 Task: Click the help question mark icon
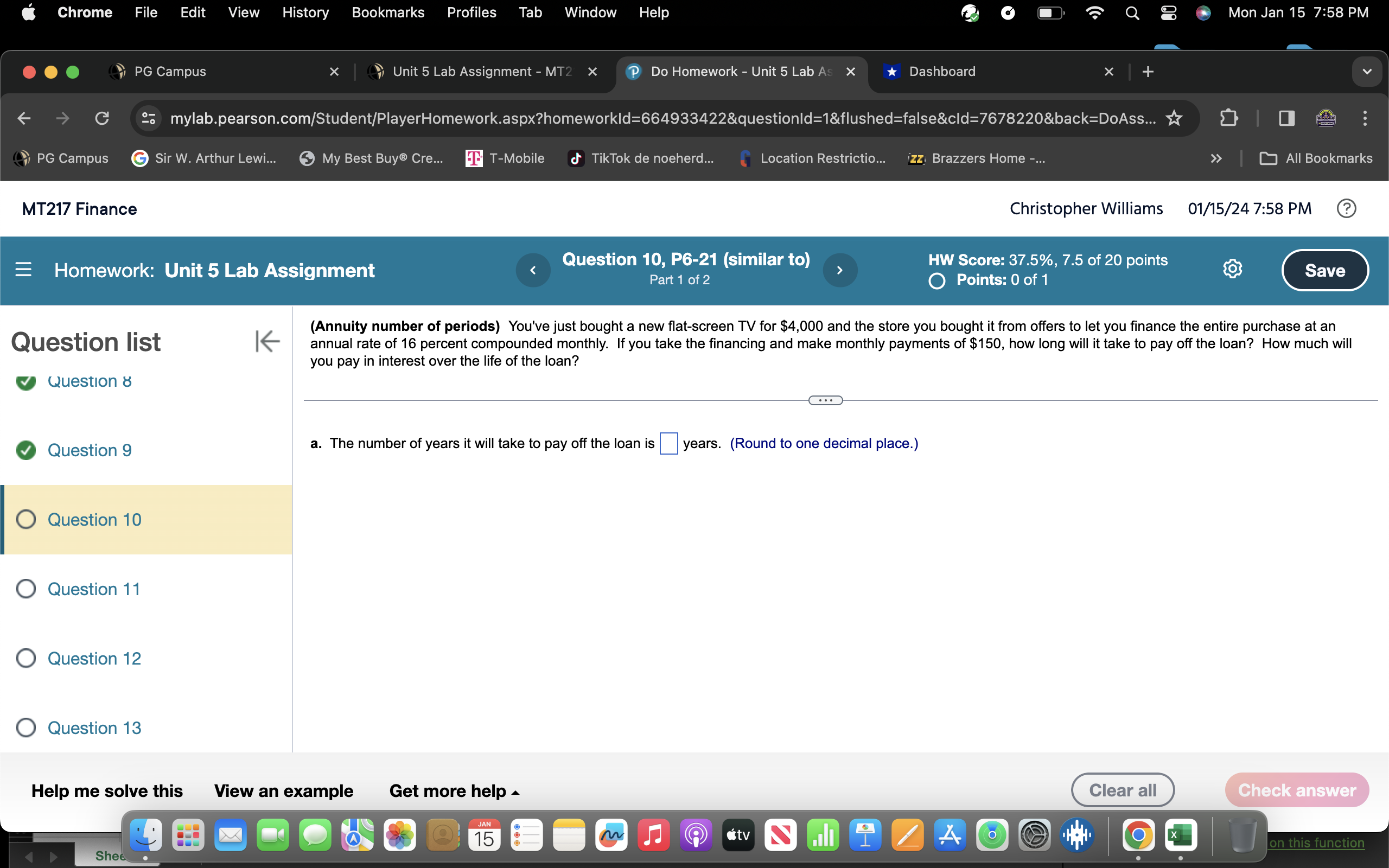[x=1347, y=208]
